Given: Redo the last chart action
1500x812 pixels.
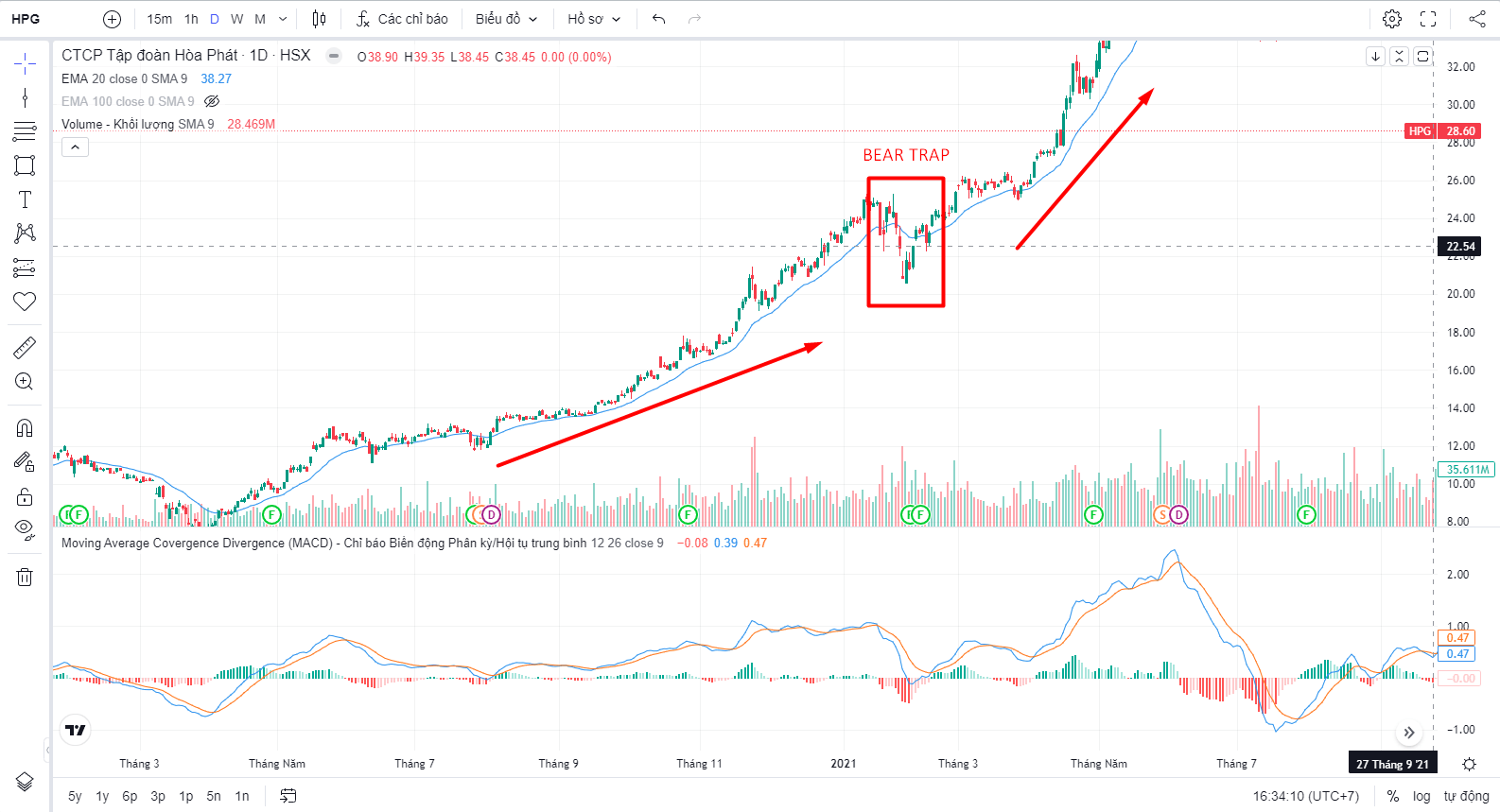Looking at the screenshot, I should (x=695, y=19).
